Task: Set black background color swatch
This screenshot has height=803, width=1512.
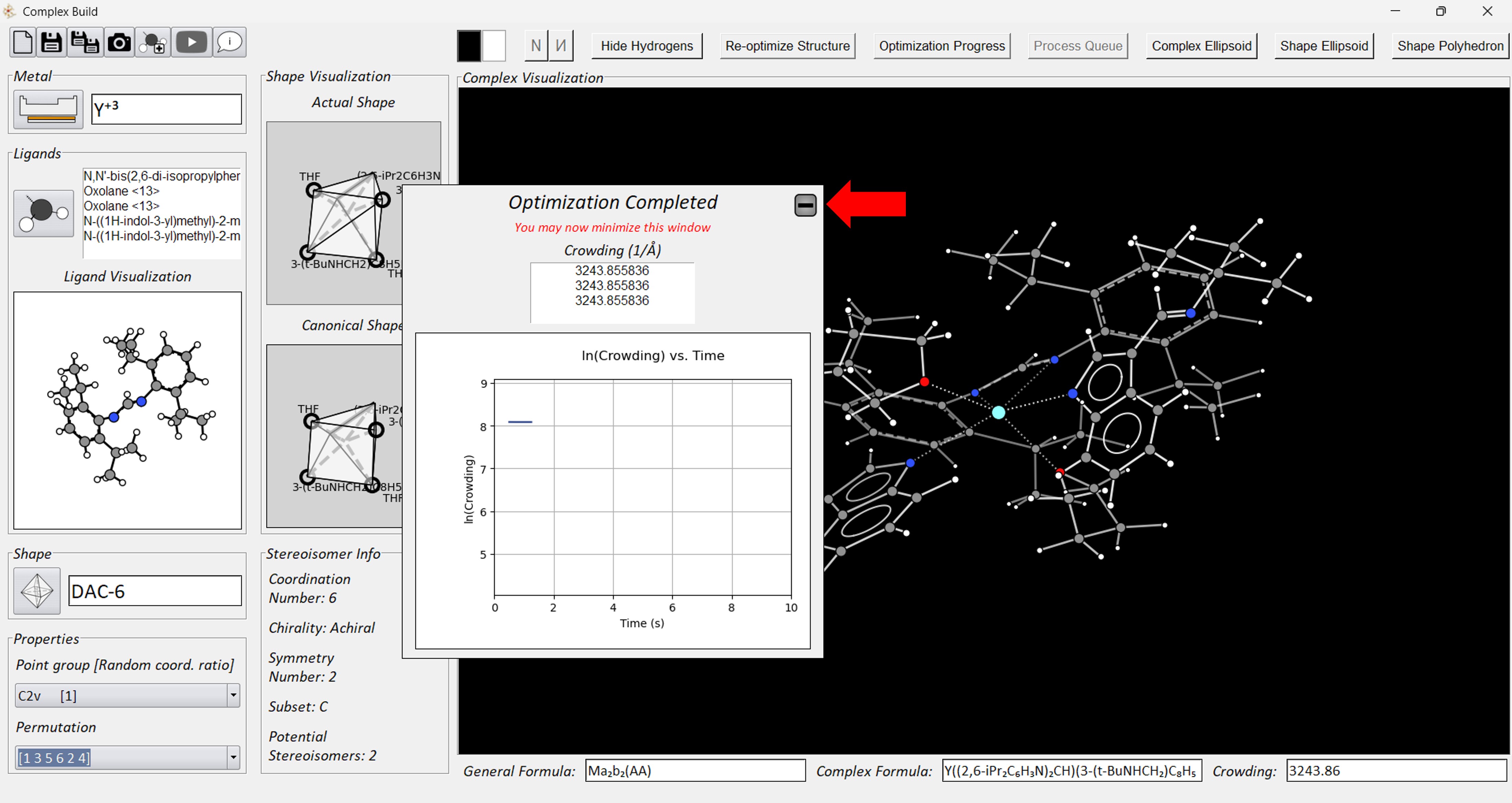Action: click(469, 46)
